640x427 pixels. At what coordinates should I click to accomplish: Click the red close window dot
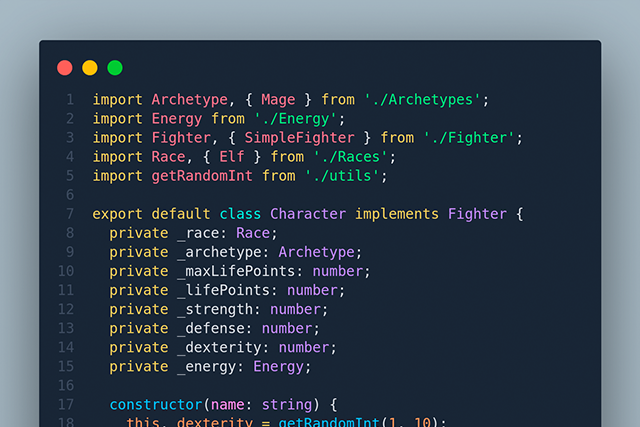pos(65,68)
